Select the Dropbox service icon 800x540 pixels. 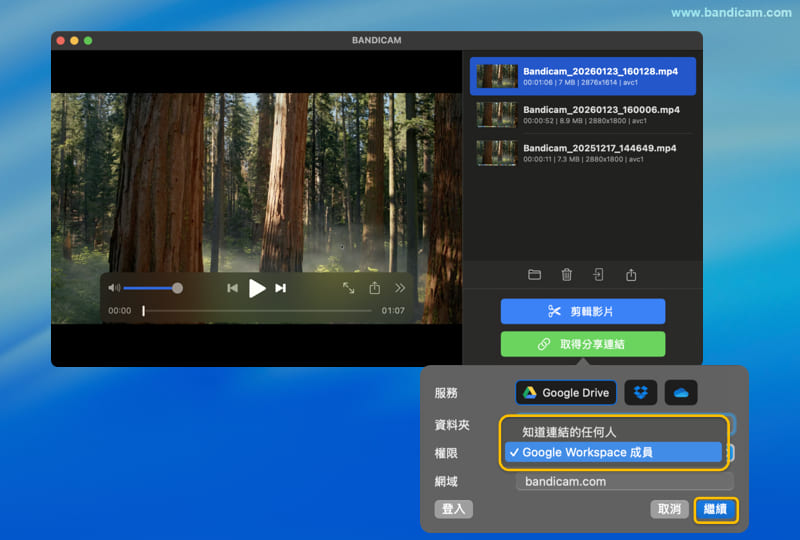tap(641, 393)
